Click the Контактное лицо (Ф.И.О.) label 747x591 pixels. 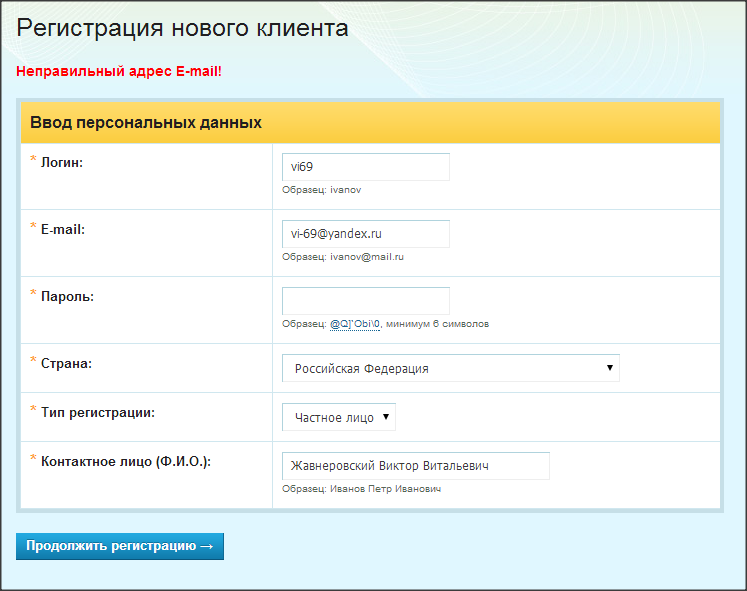pyautogui.click(x=125, y=461)
